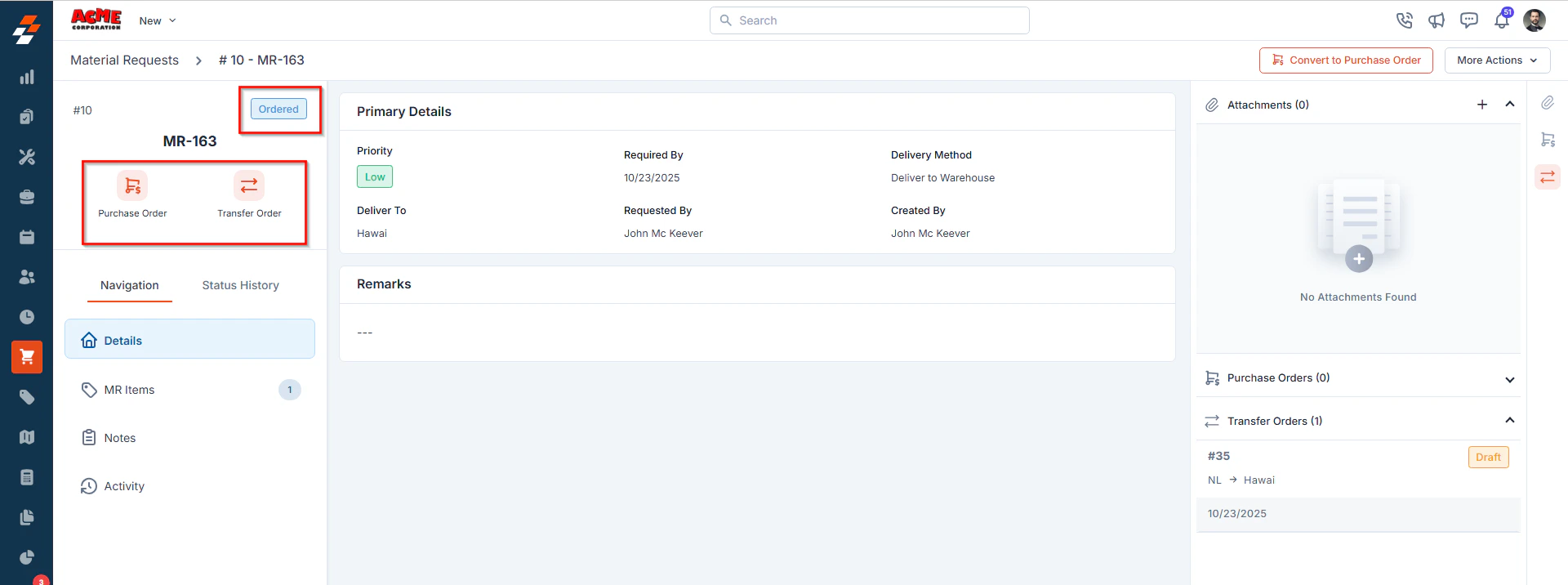Open the wrench and screwdriver tools sidebar icon

[x=27, y=157]
